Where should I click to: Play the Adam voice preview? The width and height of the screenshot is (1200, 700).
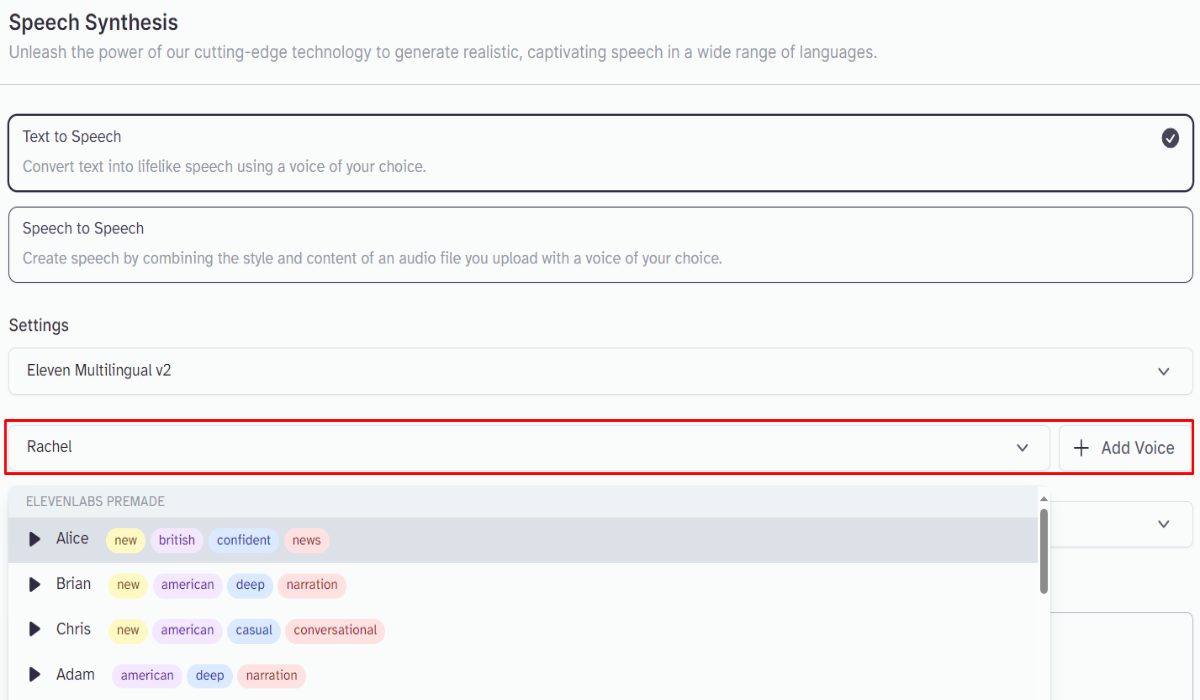(x=35, y=675)
